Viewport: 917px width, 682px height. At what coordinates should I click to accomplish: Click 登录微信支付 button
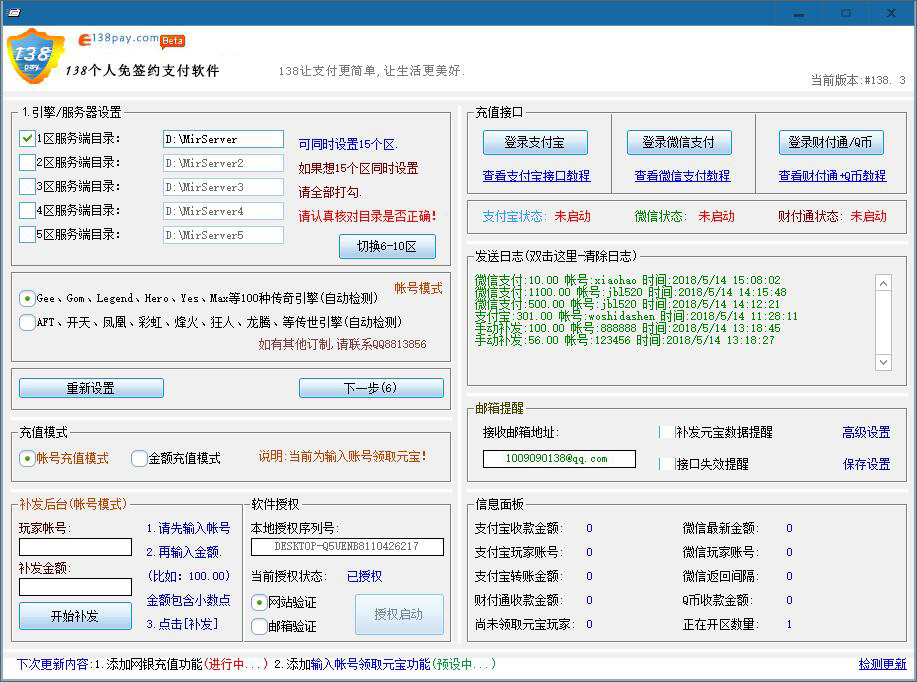coord(679,142)
